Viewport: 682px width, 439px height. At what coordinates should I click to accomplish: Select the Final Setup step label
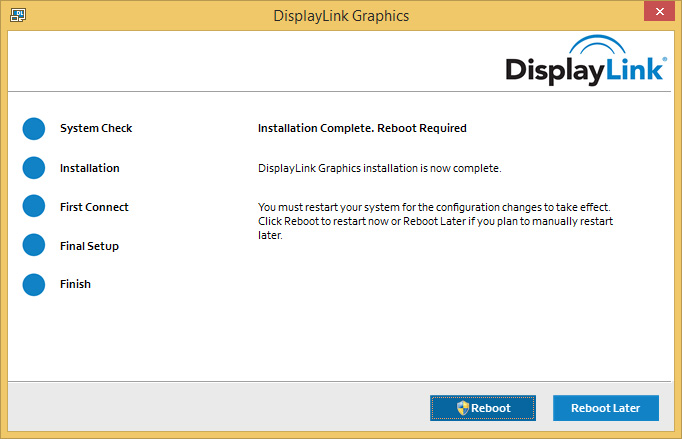[x=89, y=246]
